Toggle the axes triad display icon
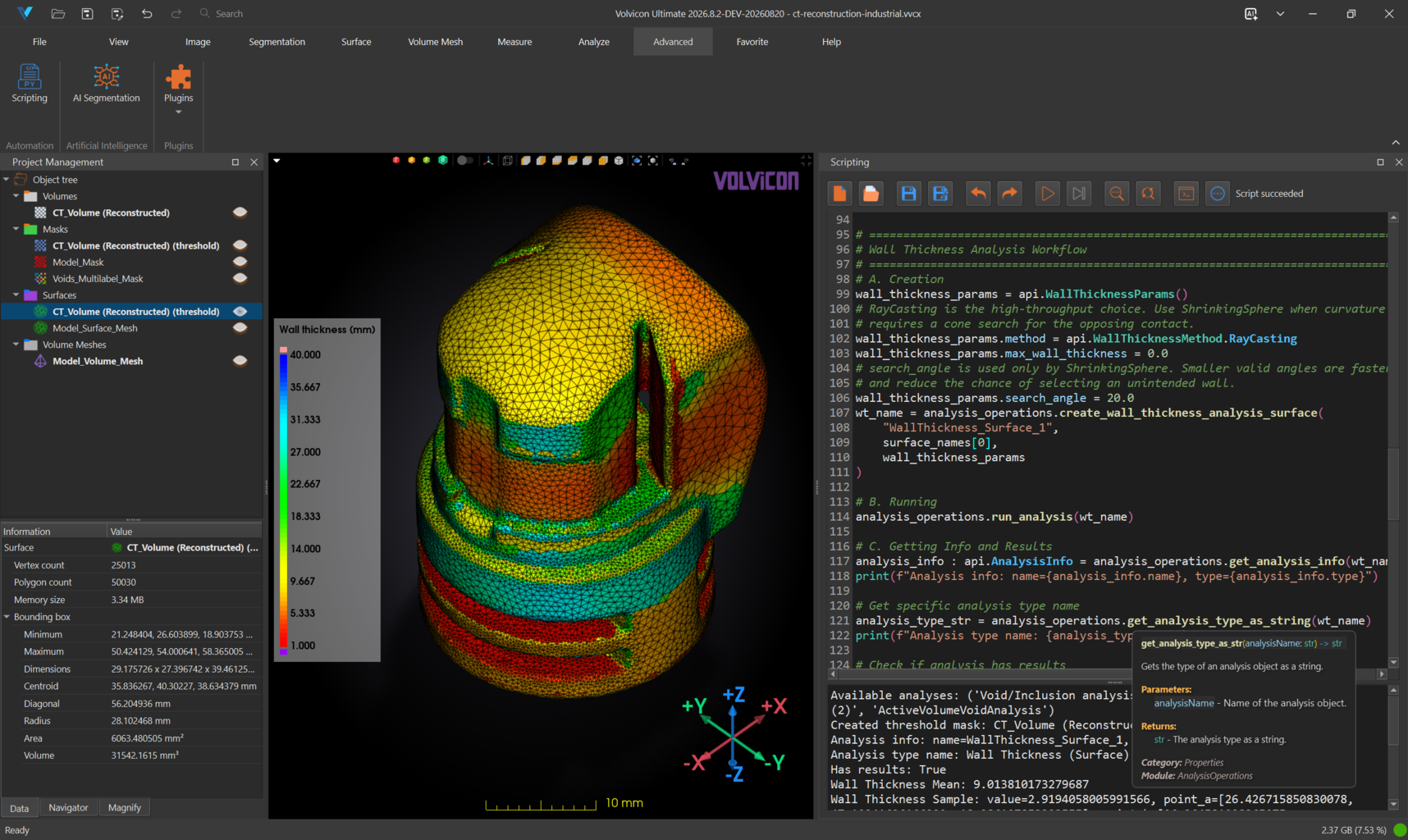1408x840 pixels. [x=489, y=161]
